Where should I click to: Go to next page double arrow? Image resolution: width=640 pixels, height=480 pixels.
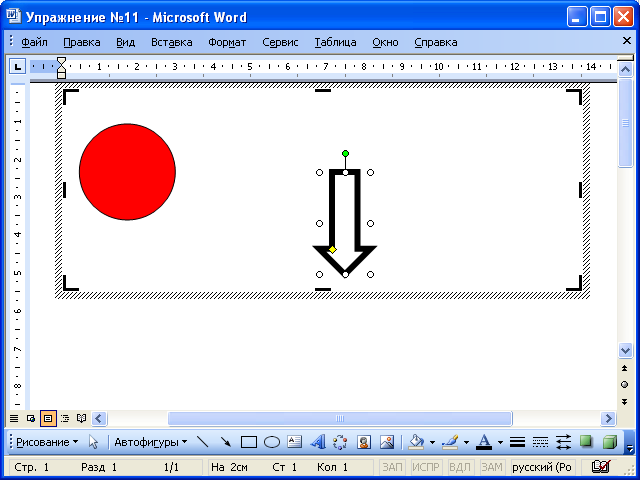click(x=624, y=402)
